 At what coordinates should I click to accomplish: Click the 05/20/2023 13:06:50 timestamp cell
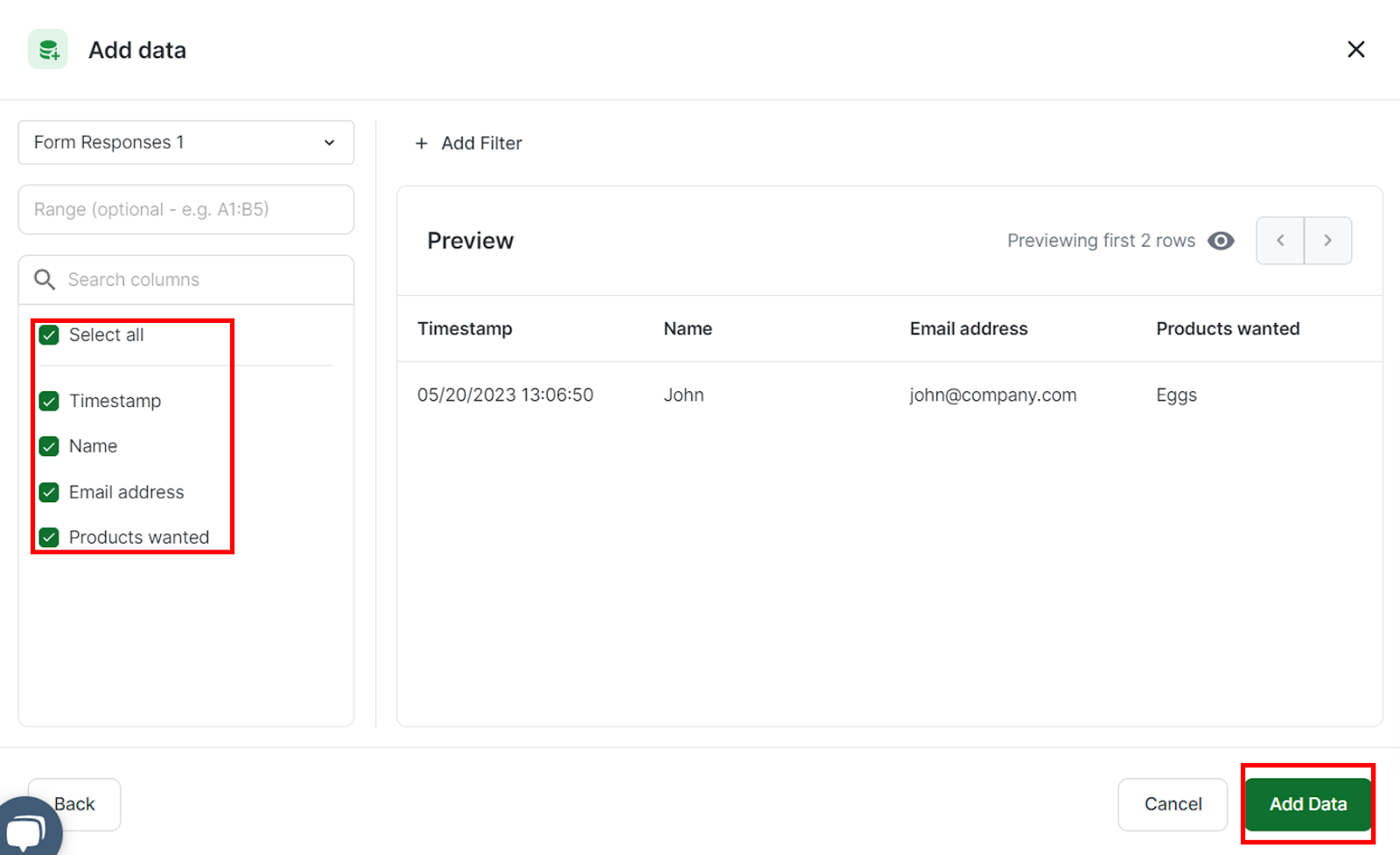pos(505,395)
